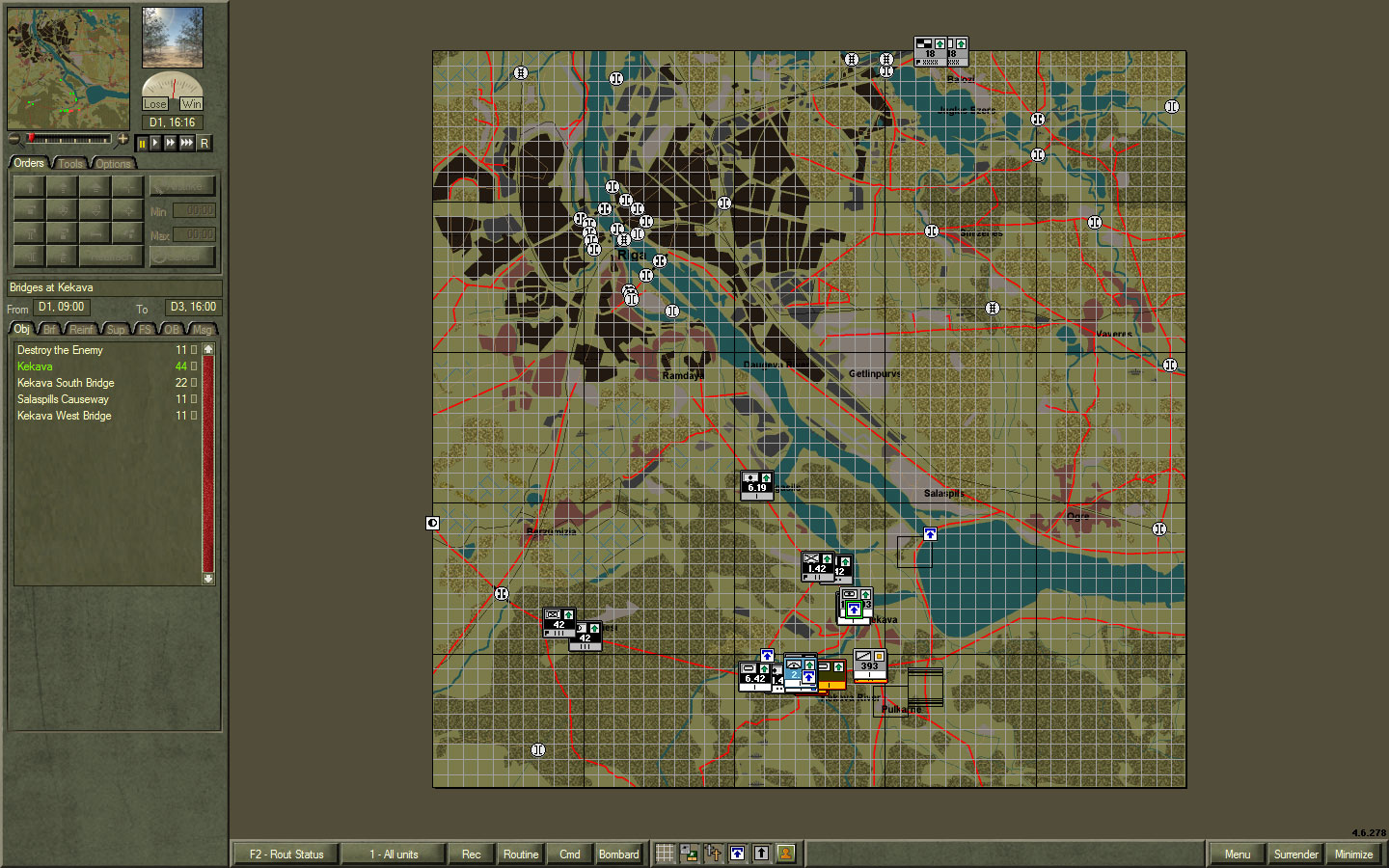Viewport: 1389px width, 868px height.
Task: Click the forest terrain picture thumbnail
Action: click(x=173, y=38)
